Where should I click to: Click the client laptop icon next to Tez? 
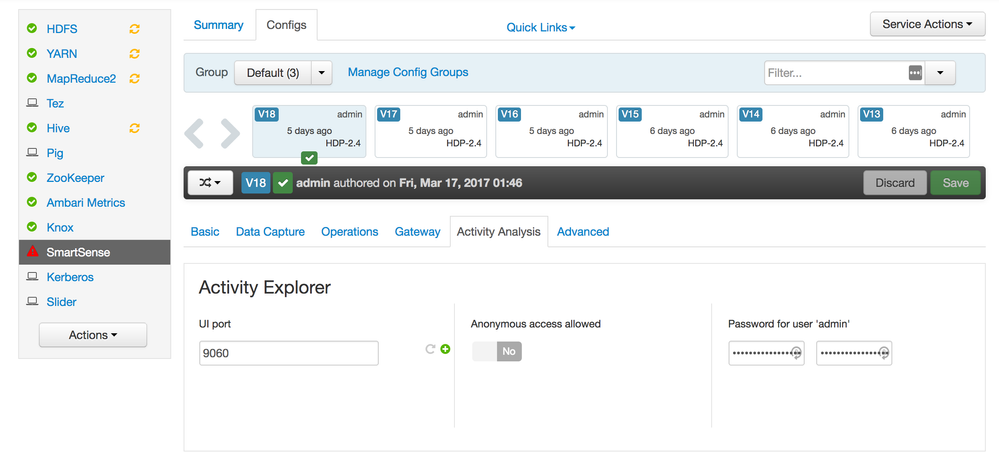click(x=31, y=103)
